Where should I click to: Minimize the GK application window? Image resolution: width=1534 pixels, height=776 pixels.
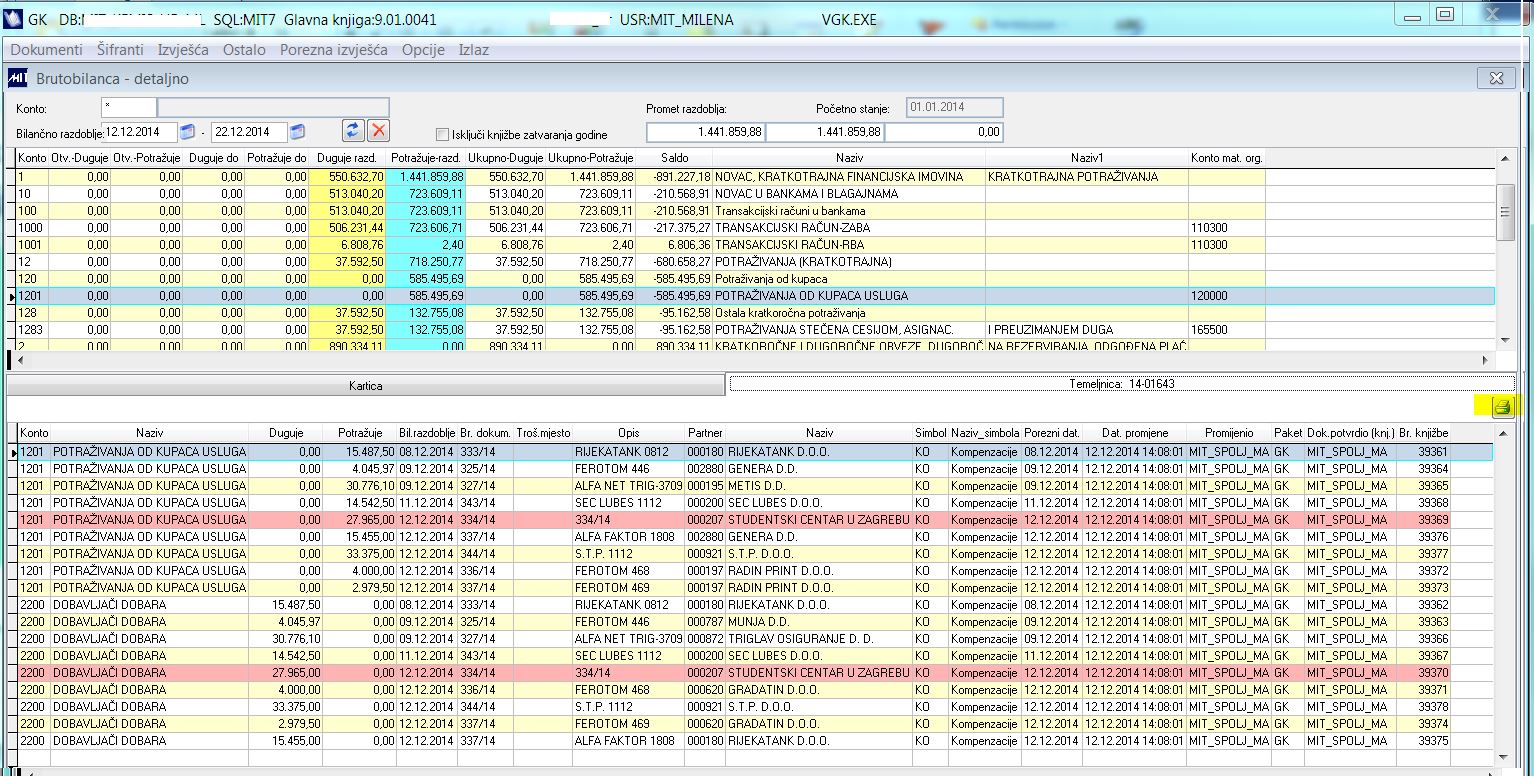(1411, 17)
